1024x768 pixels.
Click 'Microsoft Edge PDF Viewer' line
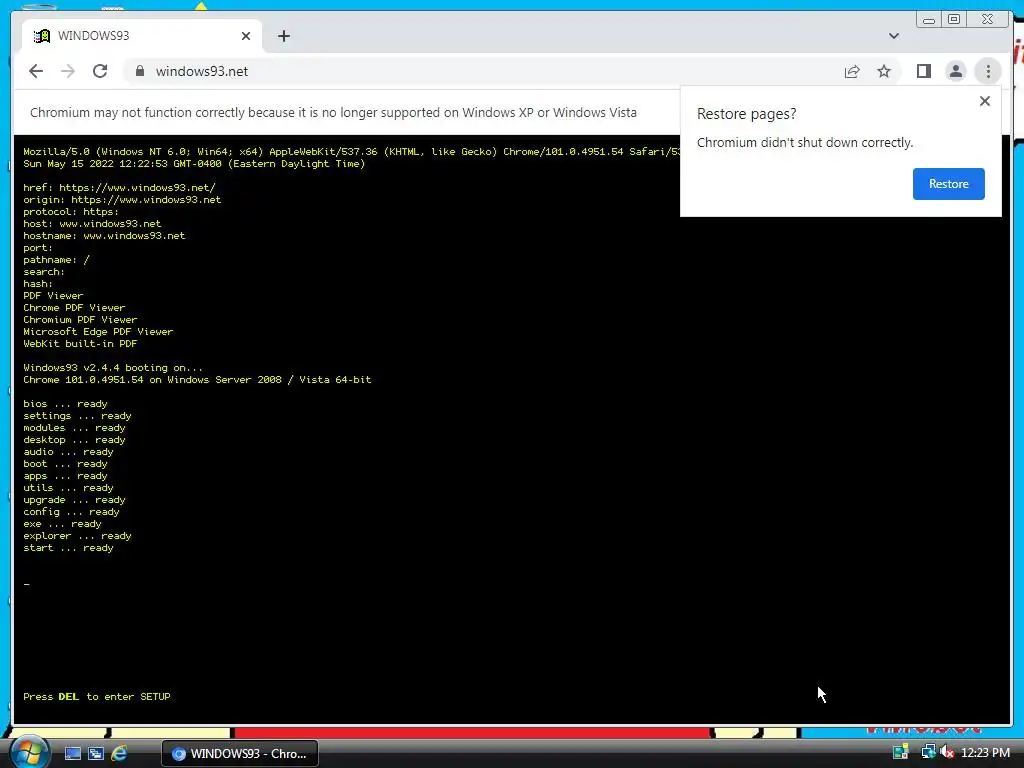[98, 332]
